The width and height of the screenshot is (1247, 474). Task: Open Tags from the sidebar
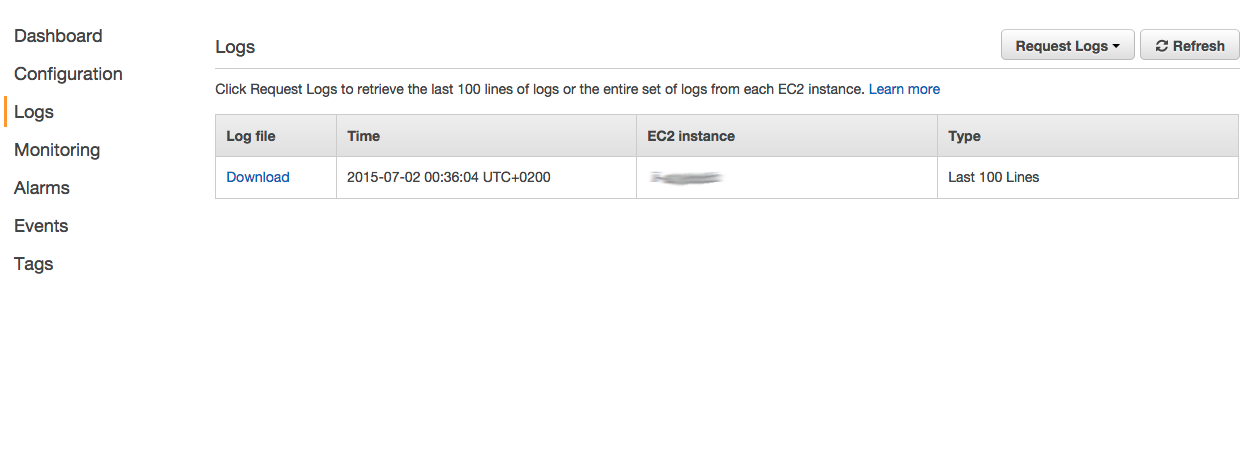tap(34, 264)
